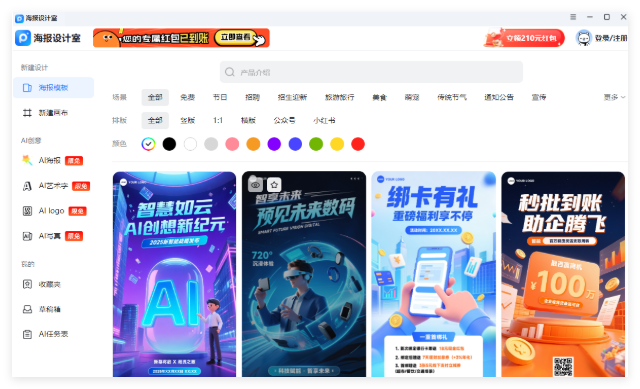This screenshot has height=389, width=640.
Task: Click the 限免 badge next to AI海报
Action: [74, 161]
